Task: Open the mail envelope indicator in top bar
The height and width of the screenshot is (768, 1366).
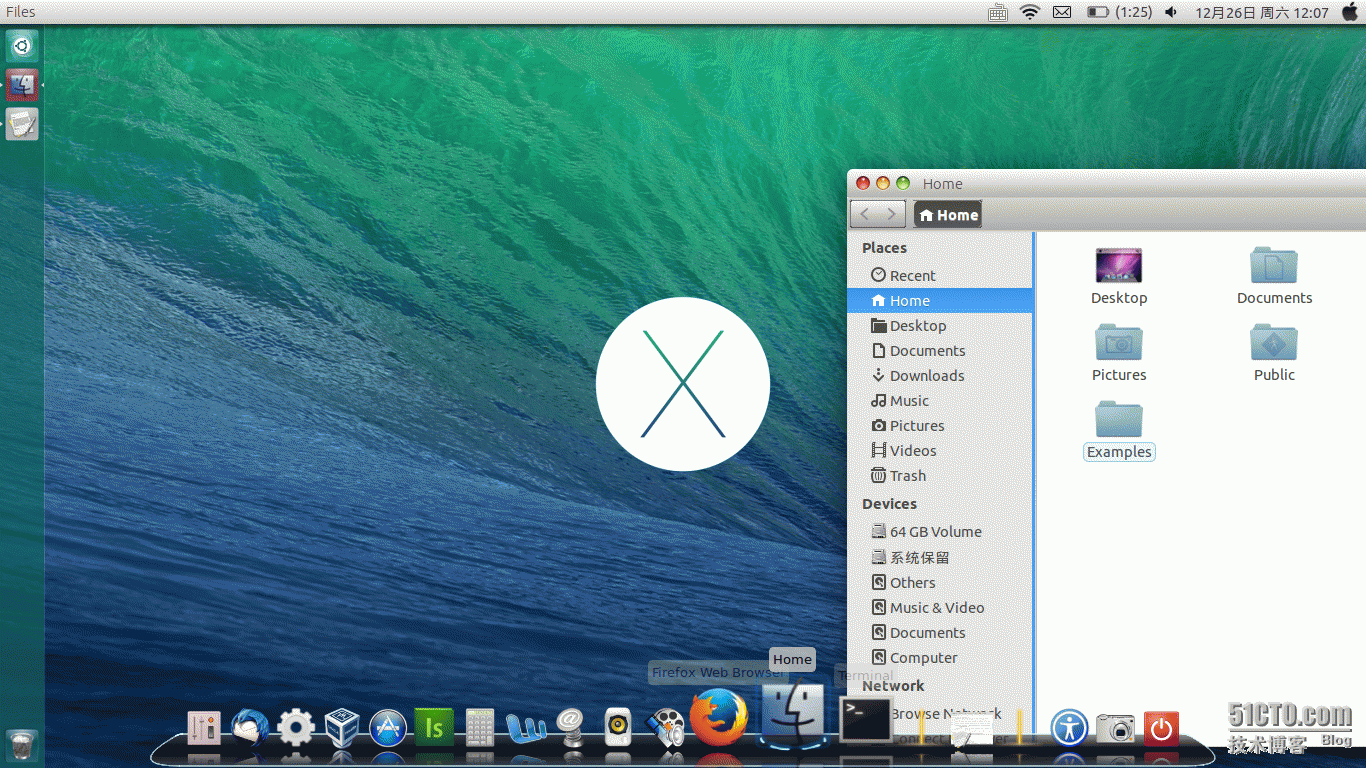Action: tap(1062, 12)
